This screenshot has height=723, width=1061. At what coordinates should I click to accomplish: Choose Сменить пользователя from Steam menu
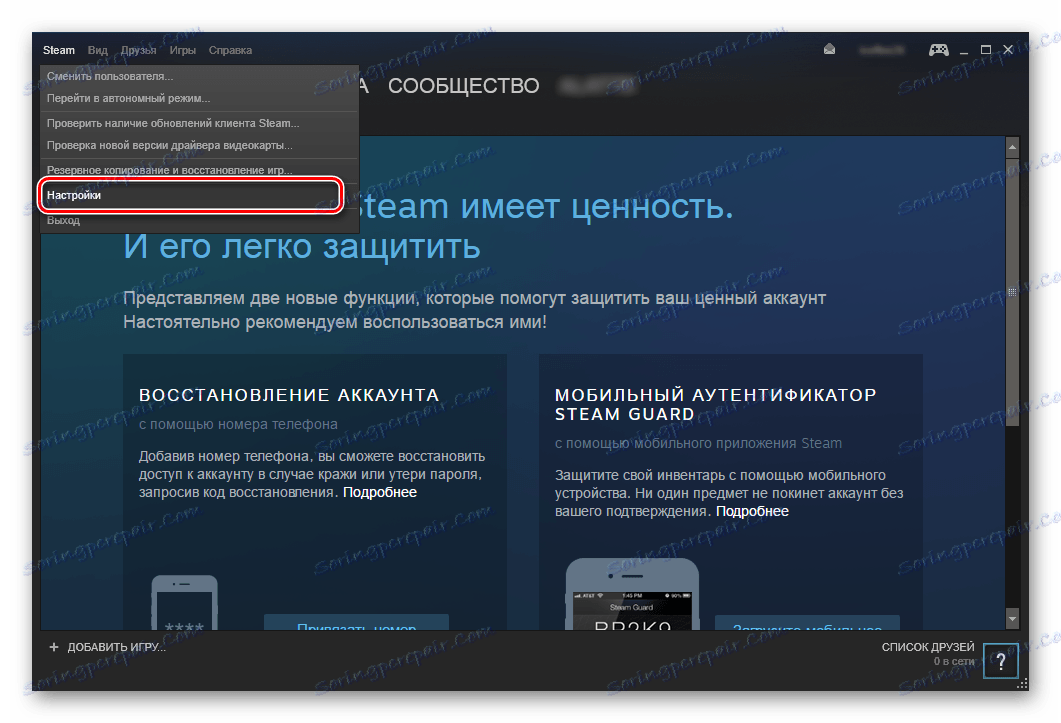click(x=199, y=76)
